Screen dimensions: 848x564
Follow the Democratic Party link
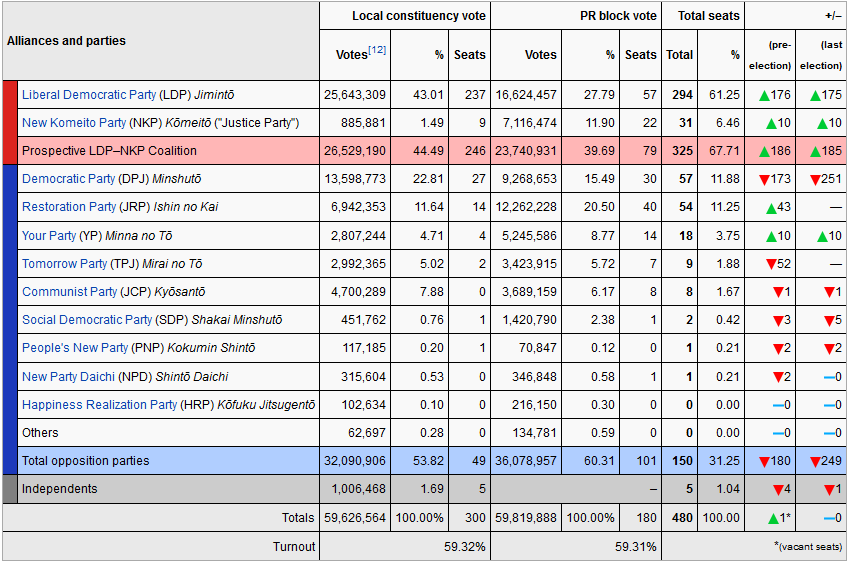click(x=68, y=178)
